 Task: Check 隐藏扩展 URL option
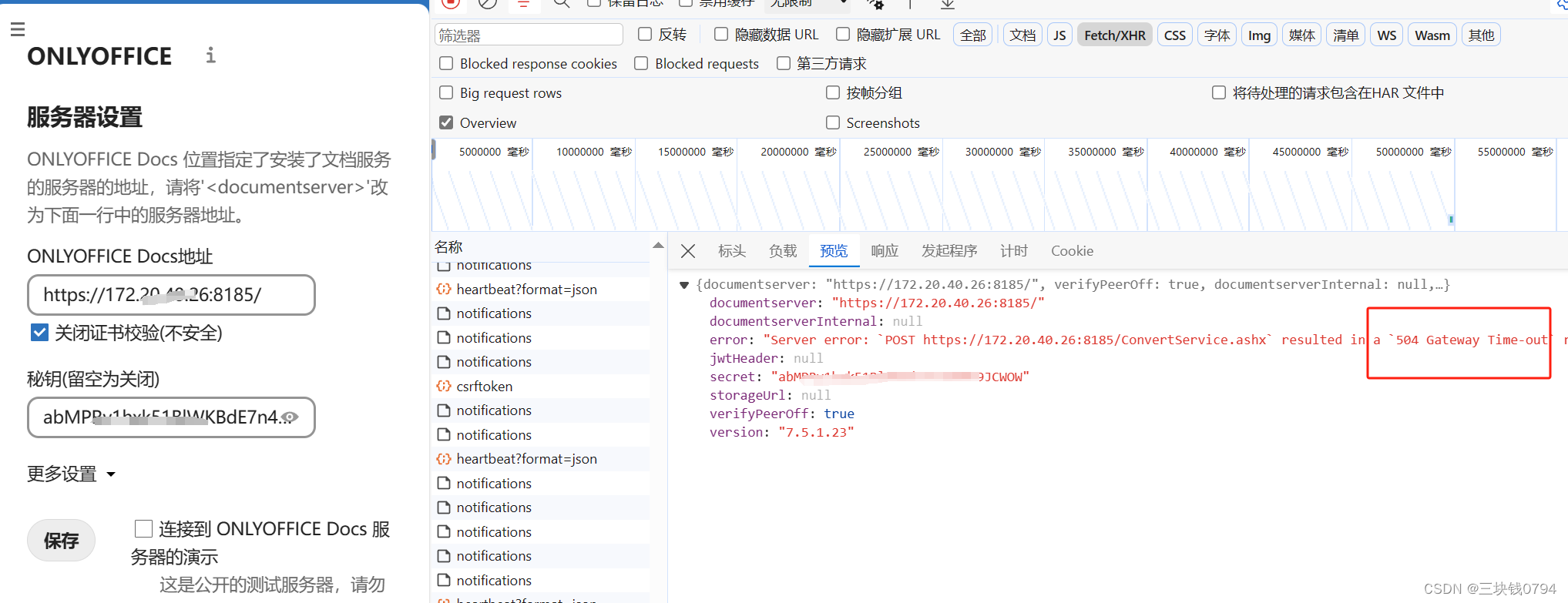[843, 34]
